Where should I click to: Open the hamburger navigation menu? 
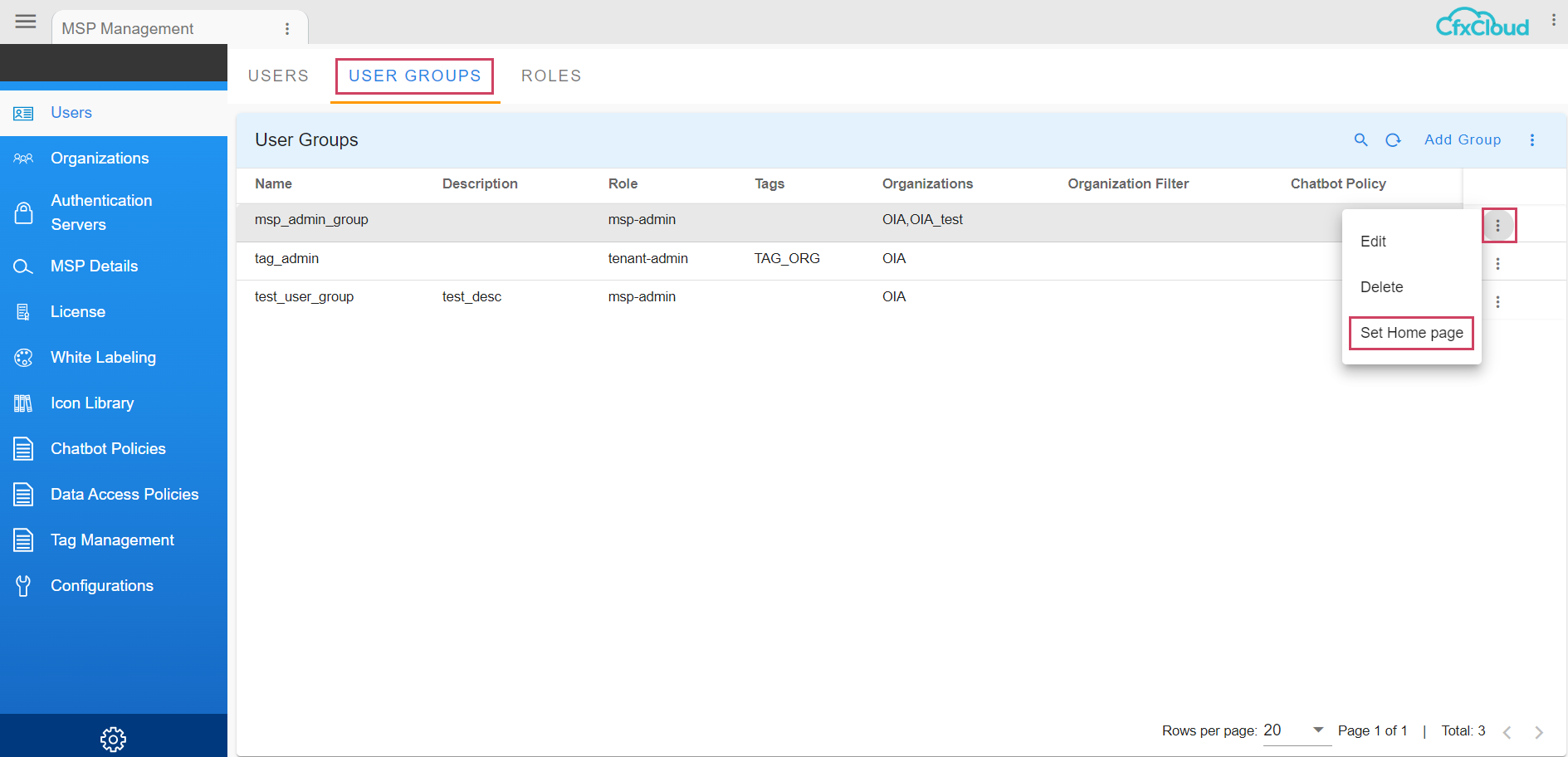pyautogui.click(x=25, y=22)
